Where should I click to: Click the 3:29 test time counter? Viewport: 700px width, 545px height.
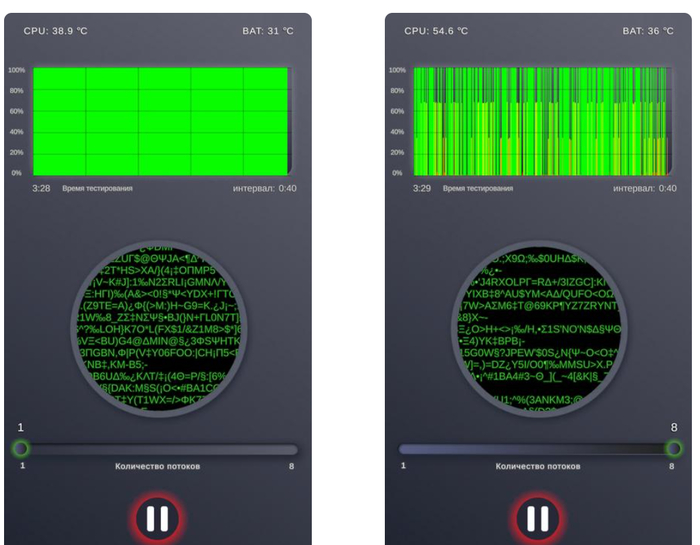point(421,188)
